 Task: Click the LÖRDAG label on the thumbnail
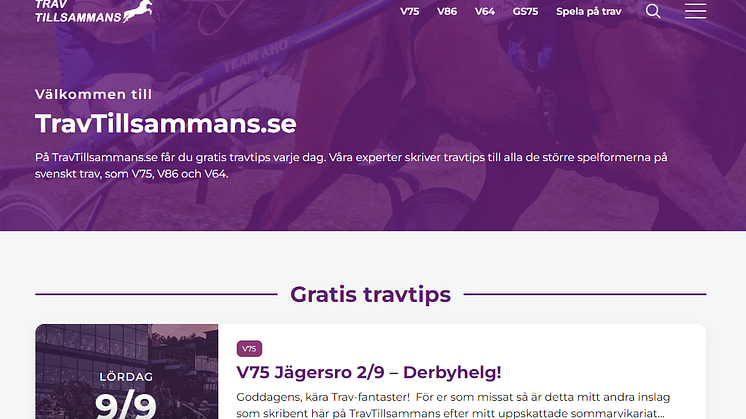click(126, 377)
